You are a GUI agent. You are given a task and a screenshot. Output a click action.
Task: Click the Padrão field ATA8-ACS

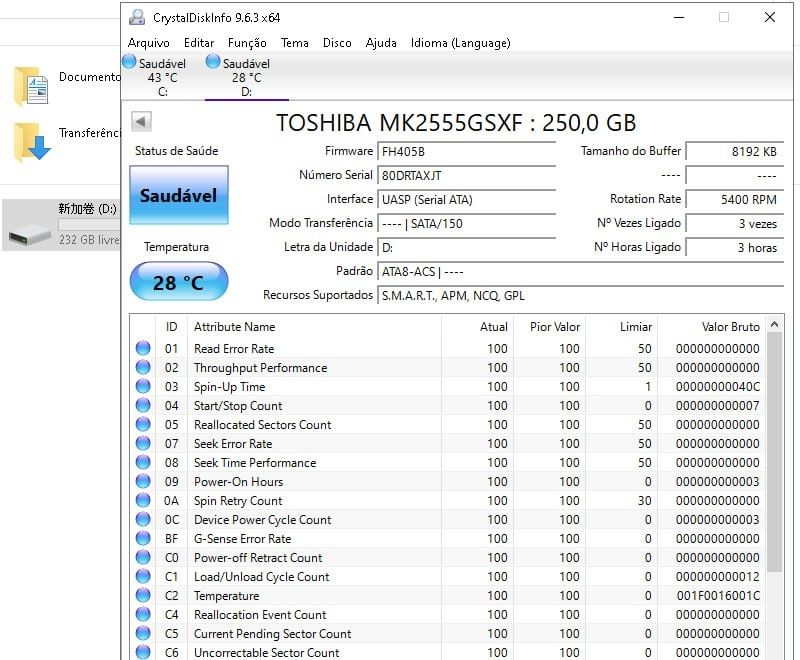[581, 272]
